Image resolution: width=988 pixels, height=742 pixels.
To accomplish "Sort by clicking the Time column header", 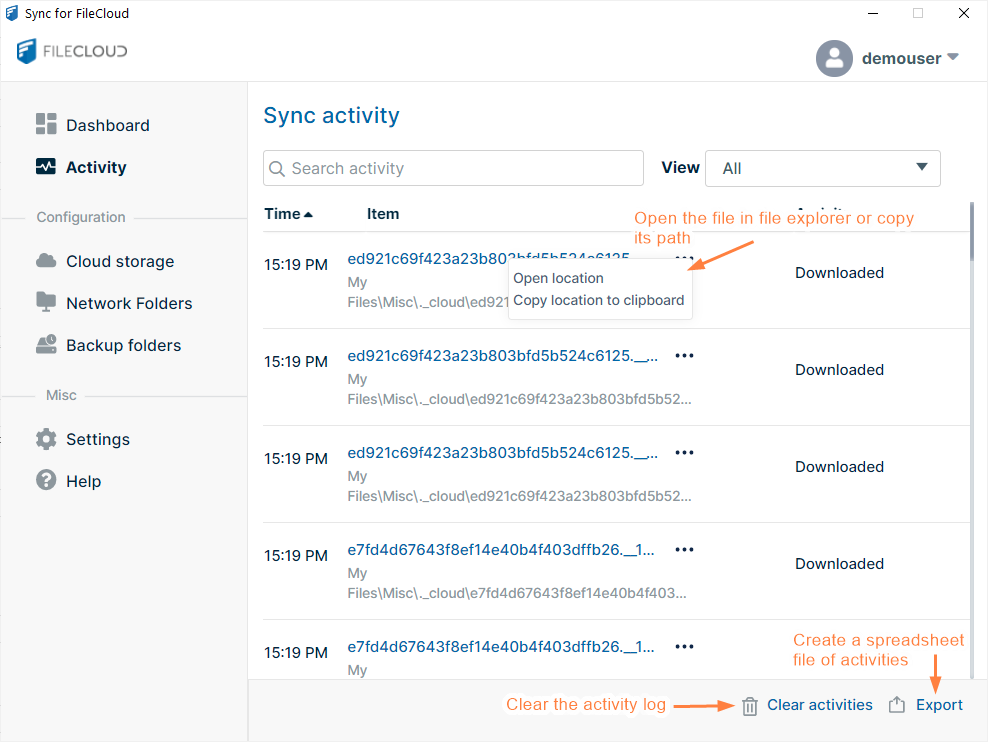I will click(x=285, y=214).
